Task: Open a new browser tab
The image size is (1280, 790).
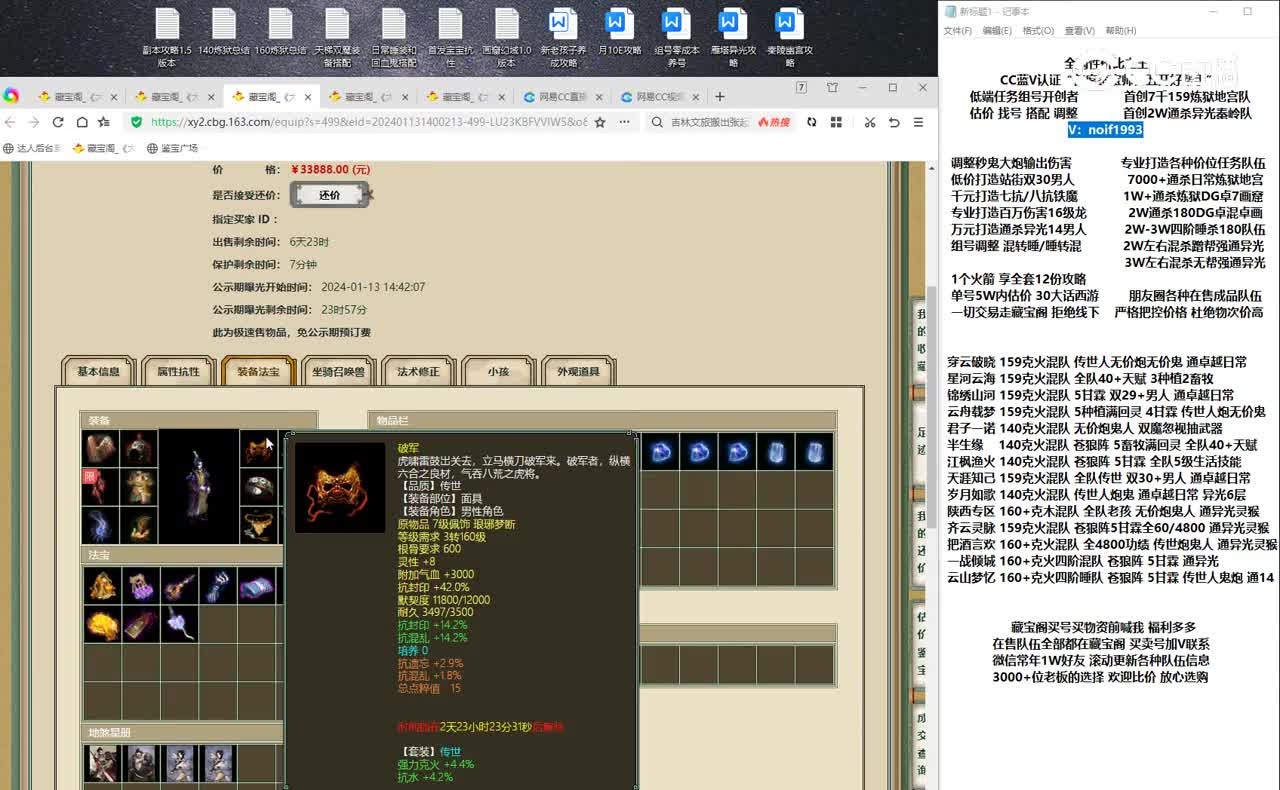Action: (x=720, y=96)
